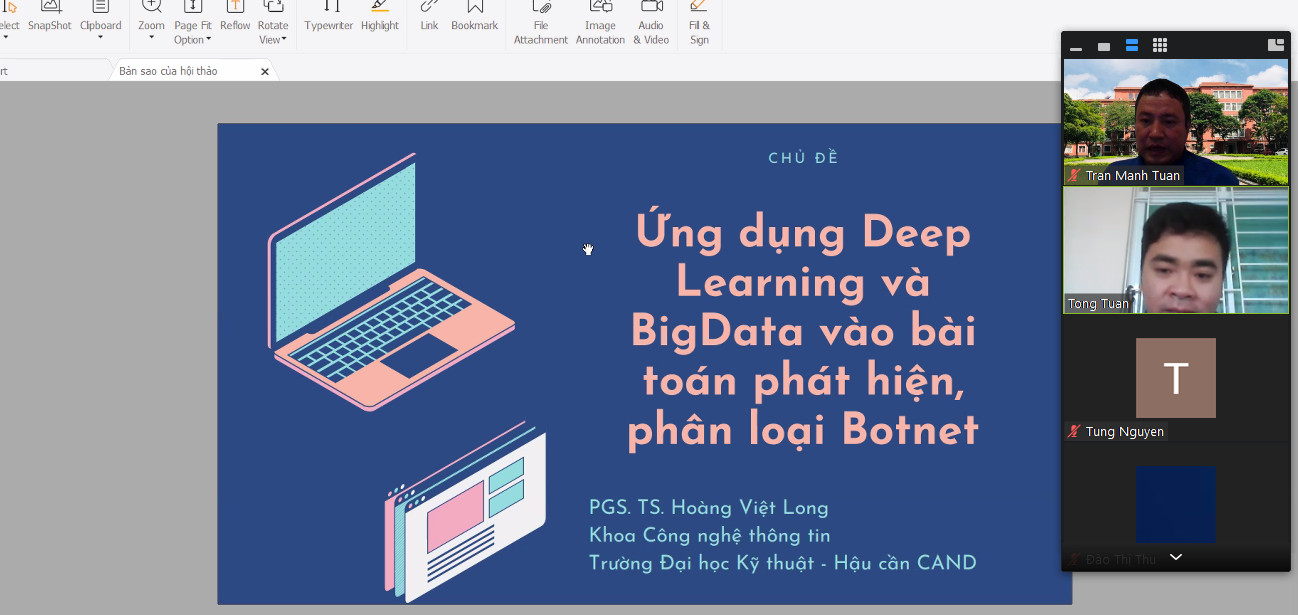Select the two-row vertical strip view
Image resolution: width=1298 pixels, height=615 pixels.
coord(1132,46)
